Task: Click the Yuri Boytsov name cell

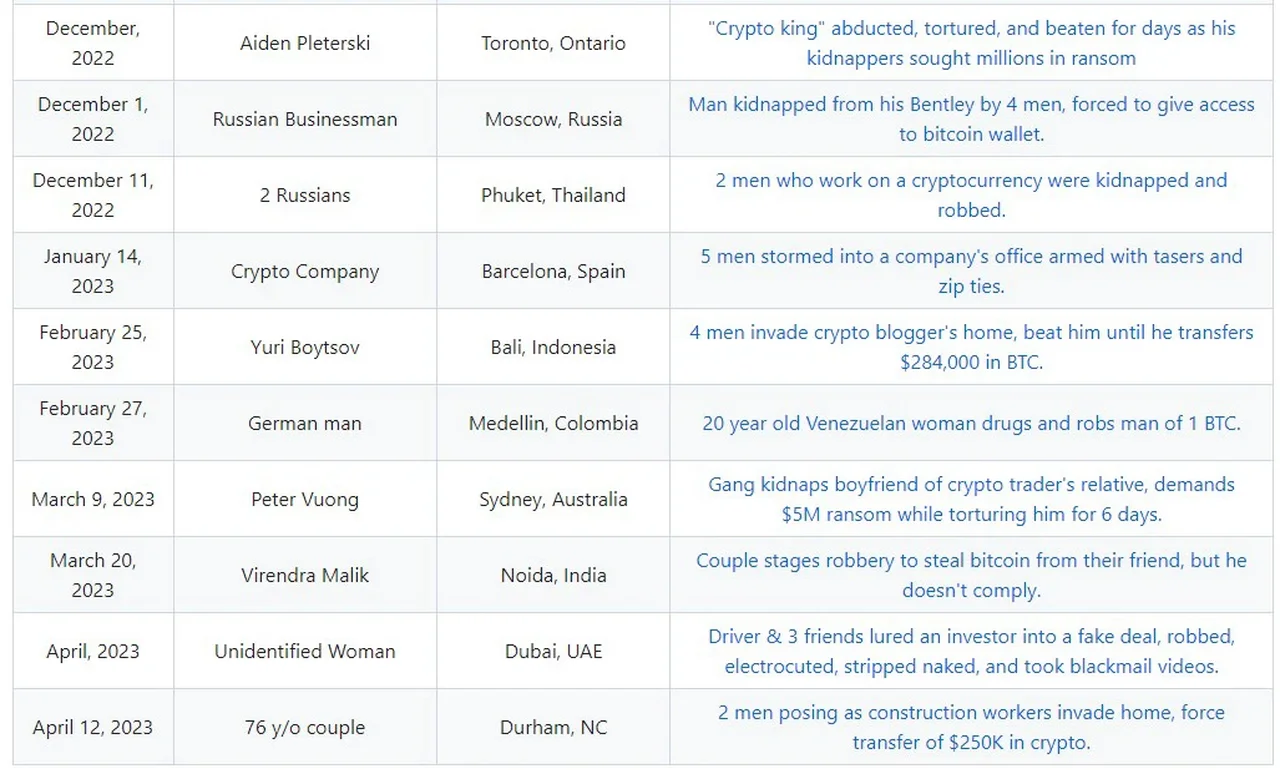Action: coord(305,347)
